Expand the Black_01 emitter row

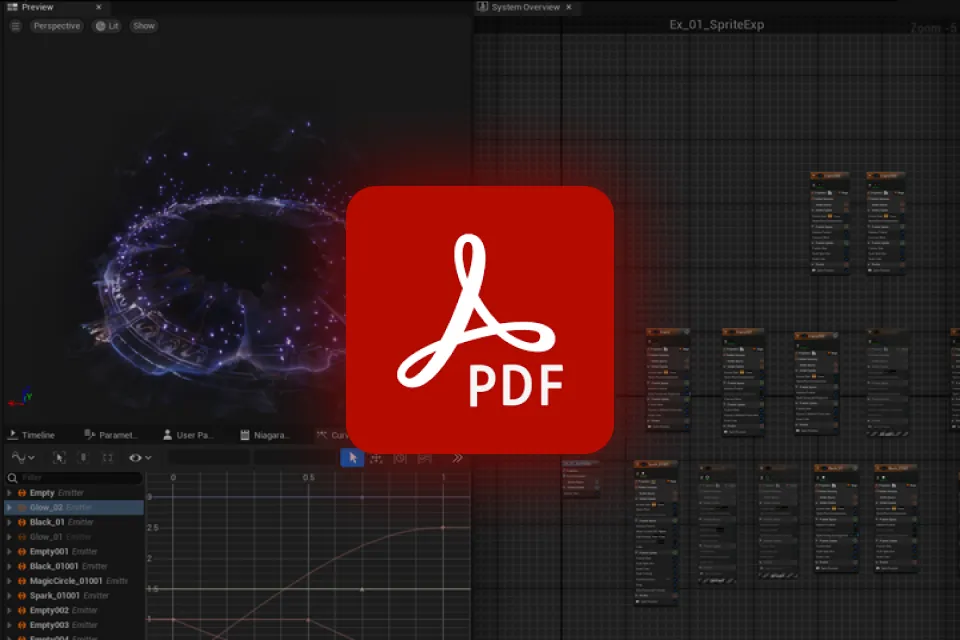tap(9, 522)
